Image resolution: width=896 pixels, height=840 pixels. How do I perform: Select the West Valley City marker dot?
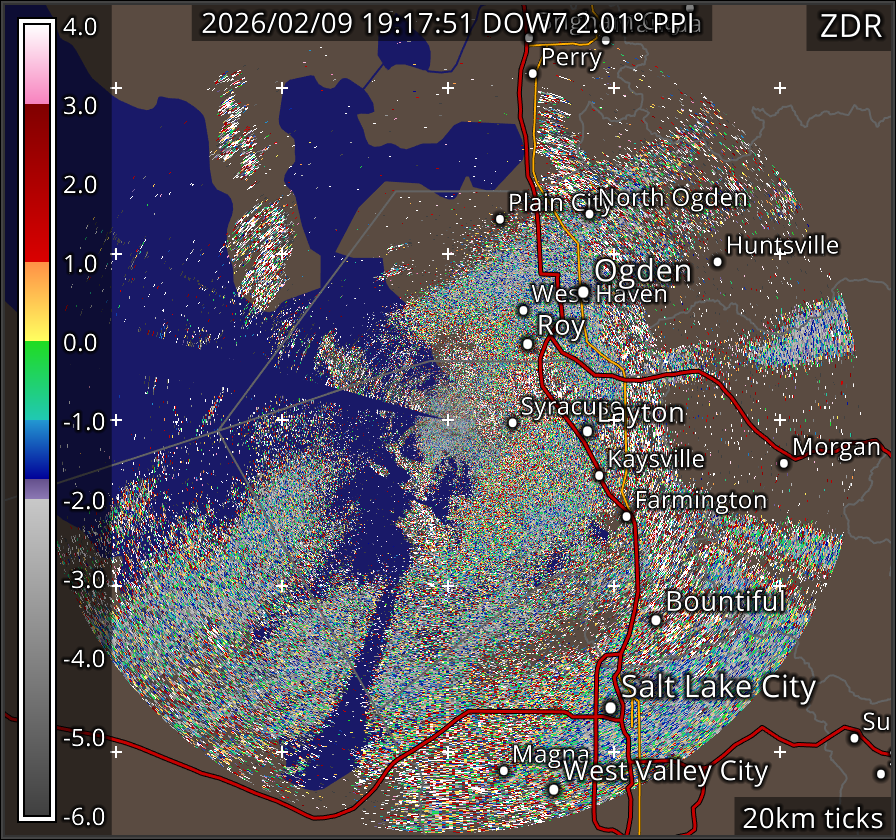tap(553, 789)
